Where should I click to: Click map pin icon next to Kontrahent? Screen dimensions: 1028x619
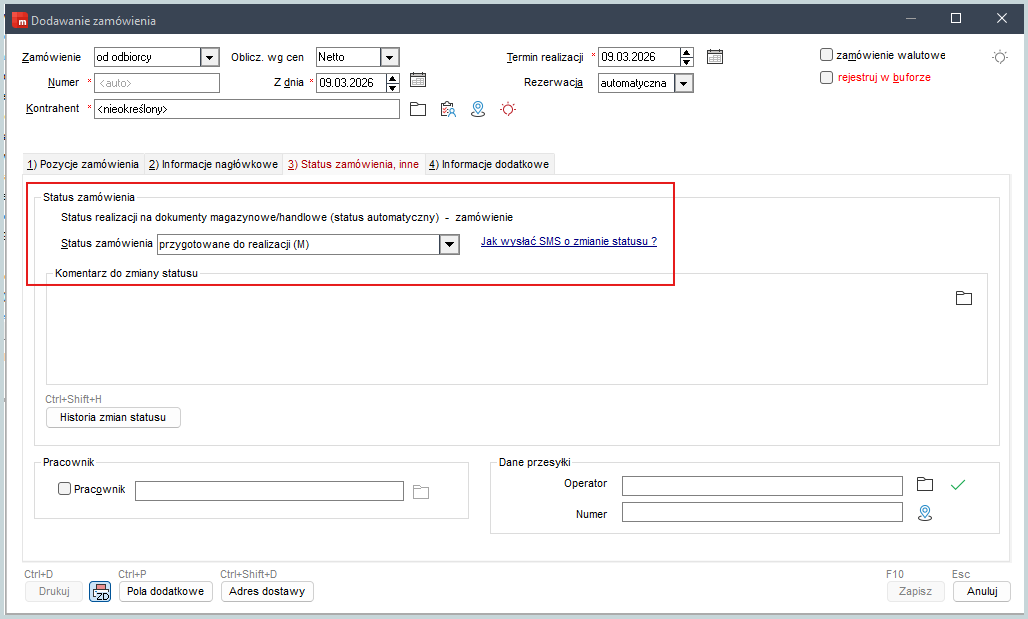(x=478, y=109)
